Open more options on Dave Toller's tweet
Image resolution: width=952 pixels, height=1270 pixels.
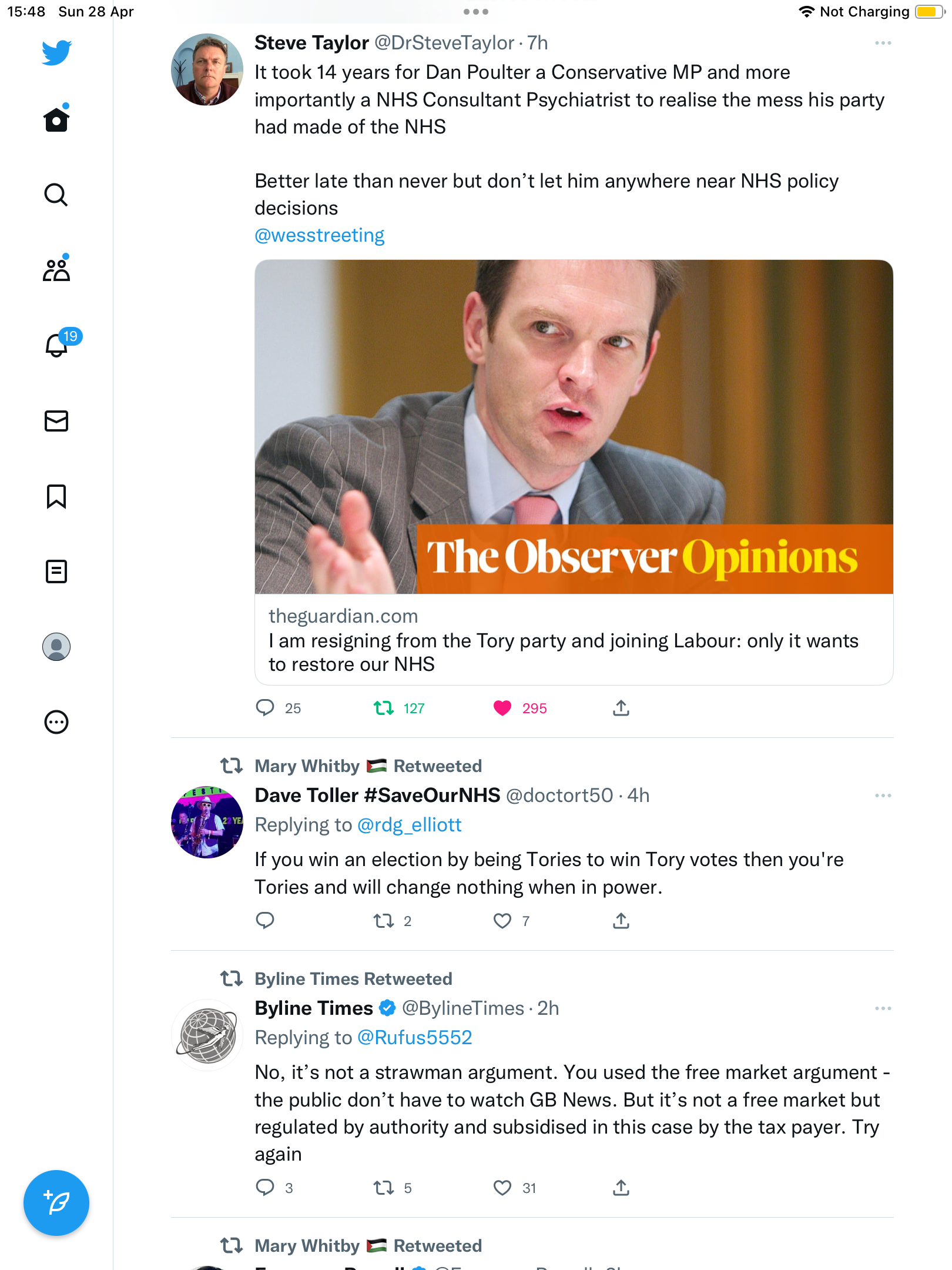[x=883, y=796]
